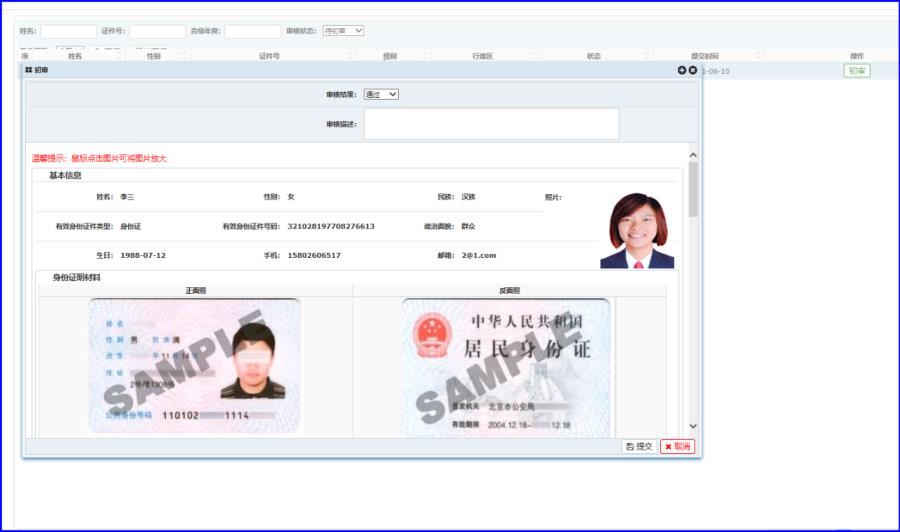Click the dialog's vertical scrollbar thumb
The image size is (900, 532).
click(693, 190)
